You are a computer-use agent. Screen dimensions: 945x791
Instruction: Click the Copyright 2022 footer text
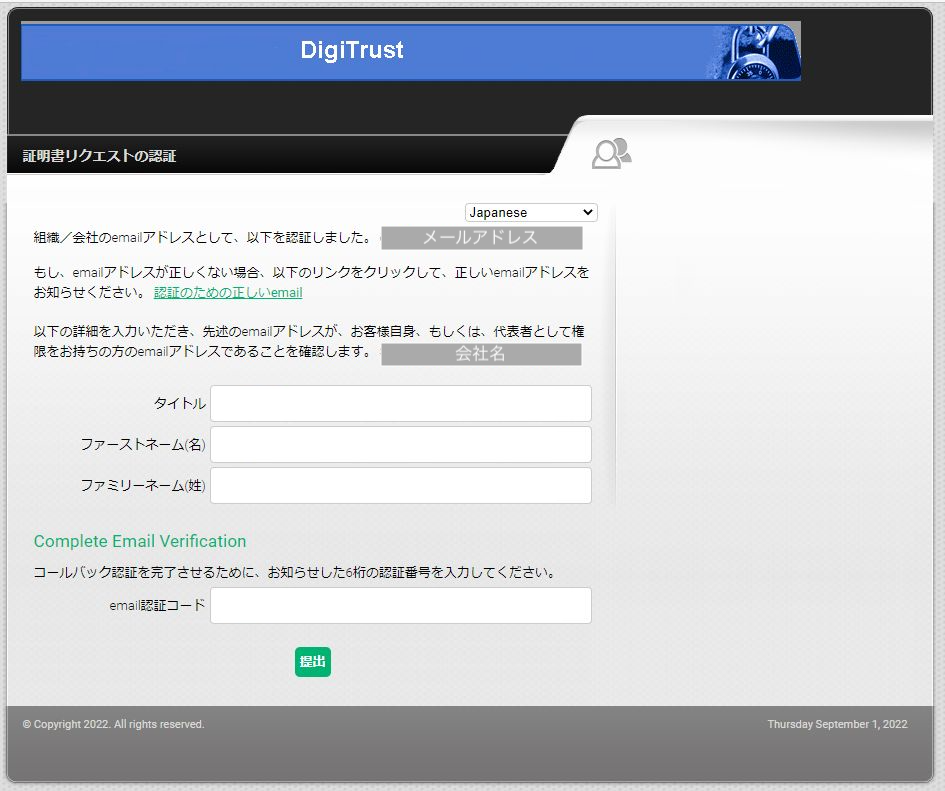pos(113,724)
